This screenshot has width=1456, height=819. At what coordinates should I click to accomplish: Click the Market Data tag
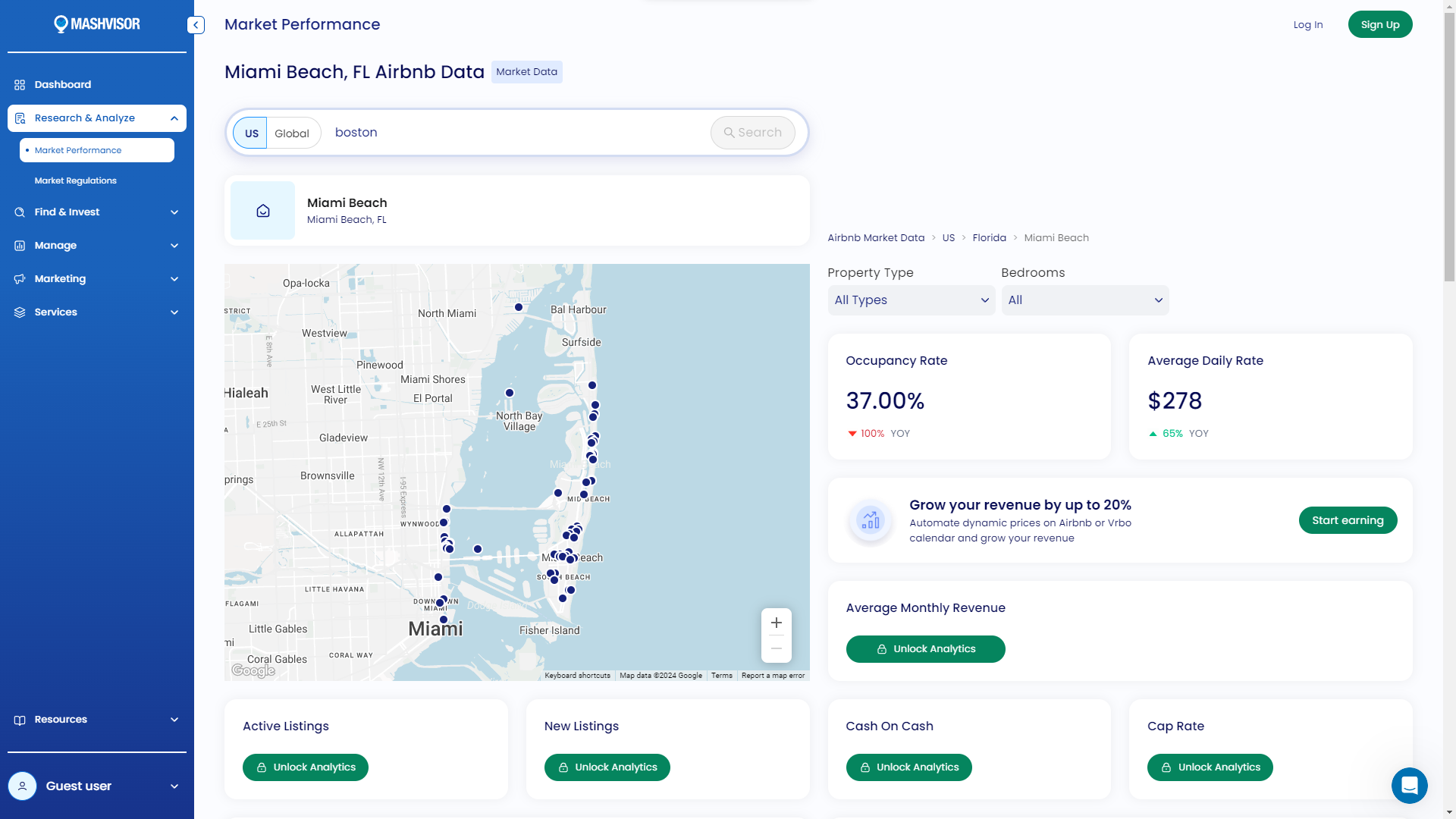[526, 72]
